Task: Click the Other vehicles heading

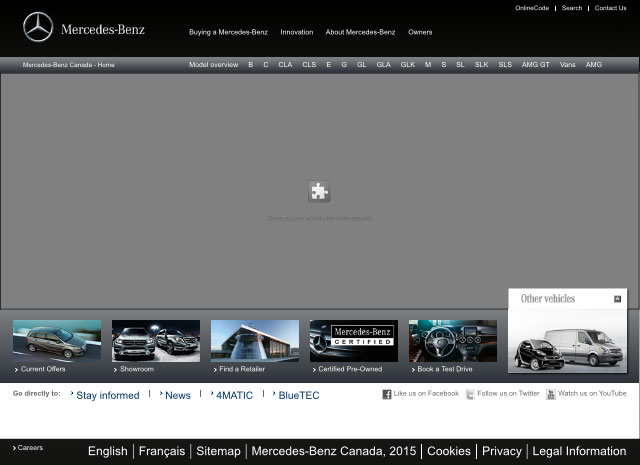Action: (x=548, y=298)
